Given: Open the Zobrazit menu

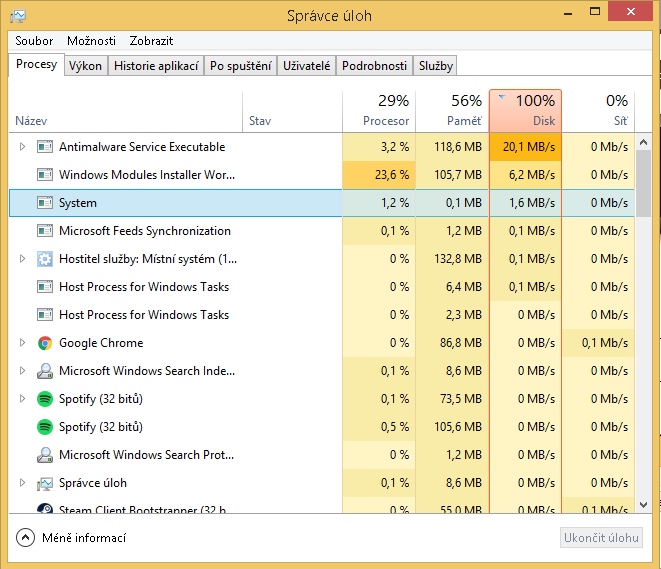Looking at the screenshot, I should pos(151,41).
